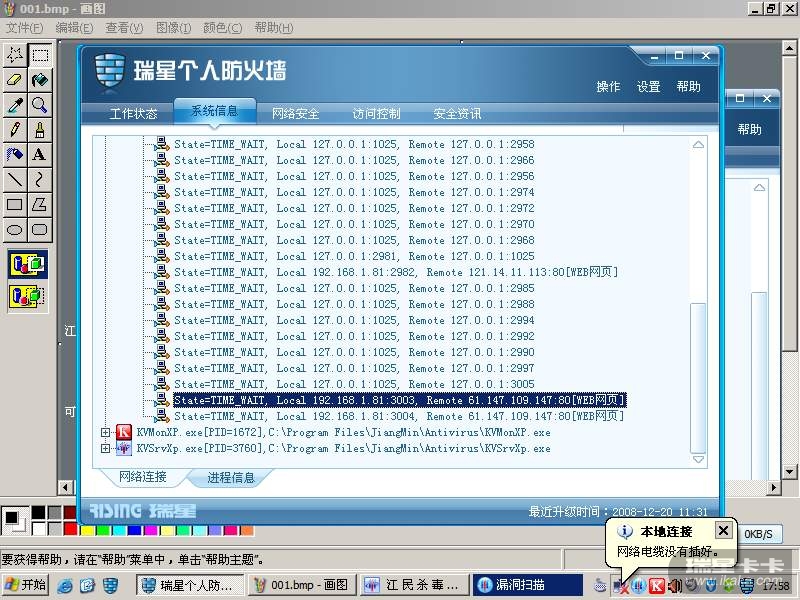Select the Ellipse shape tool
This screenshot has height=600, width=800.
click(15, 230)
